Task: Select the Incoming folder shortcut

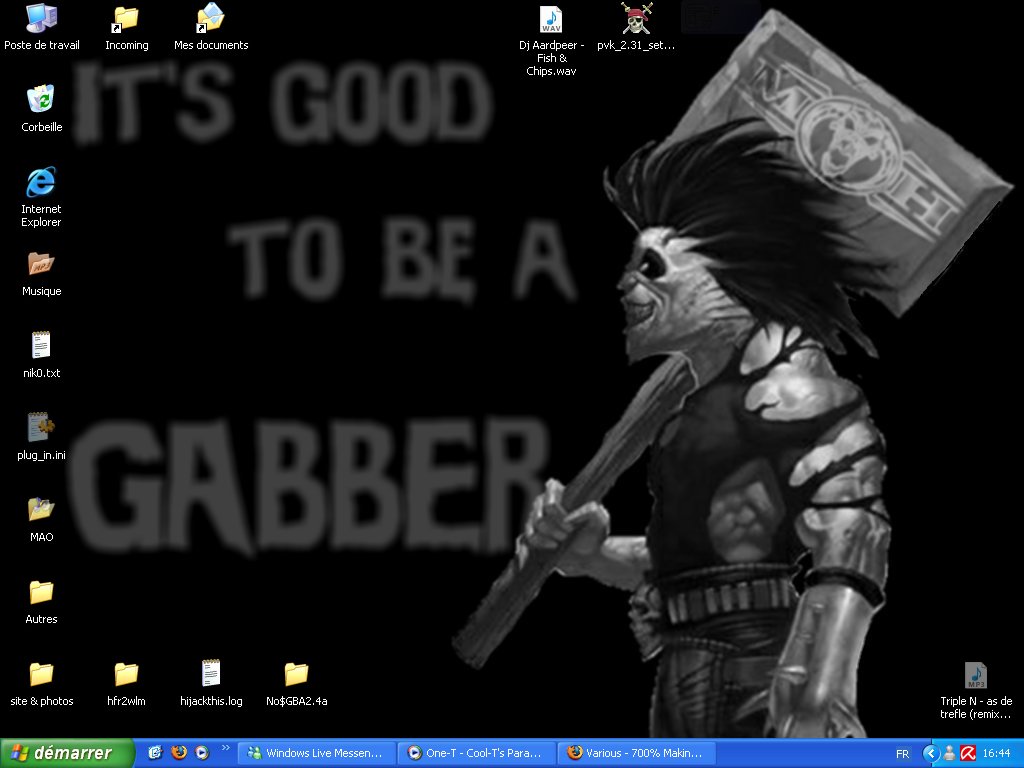Action: tap(126, 27)
